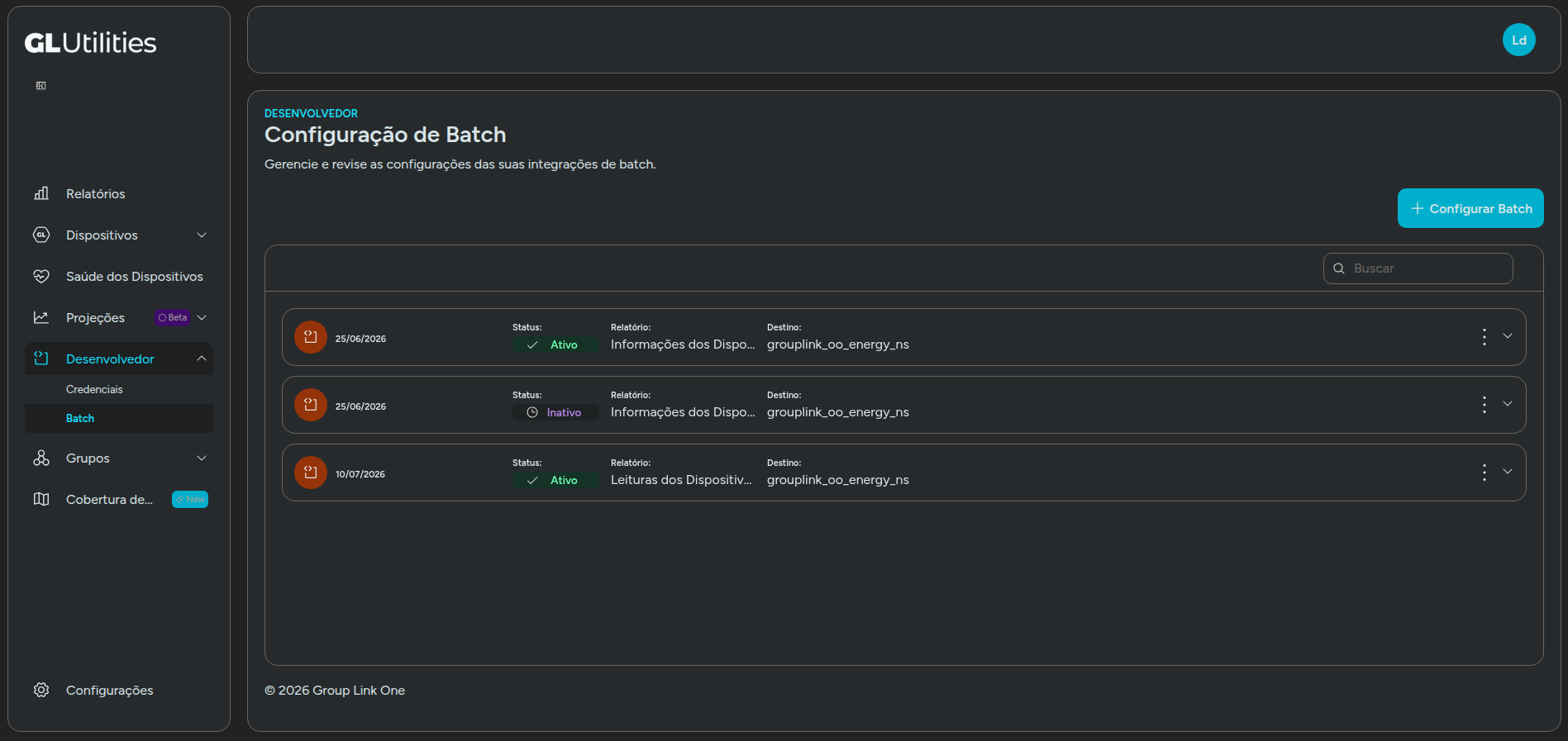Click the Configurações gear icon

coord(41,690)
